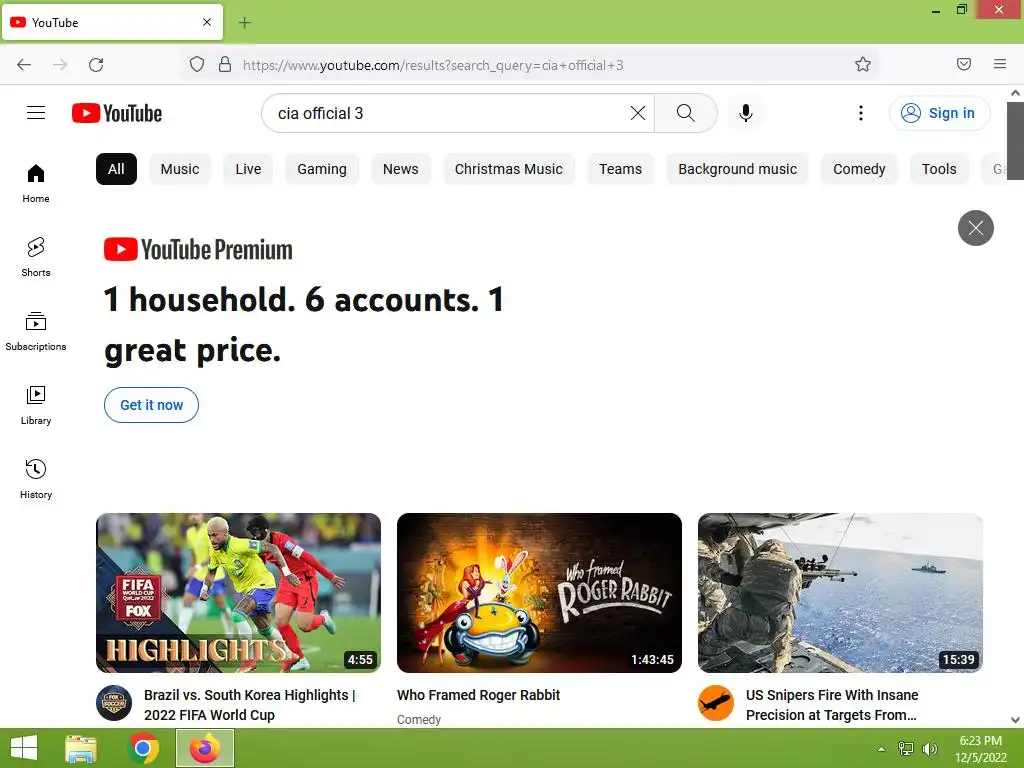Dismiss the YouTube Premium promo banner
Image resolution: width=1024 pixels, height=768 pixels.
(x=976, y=228)
